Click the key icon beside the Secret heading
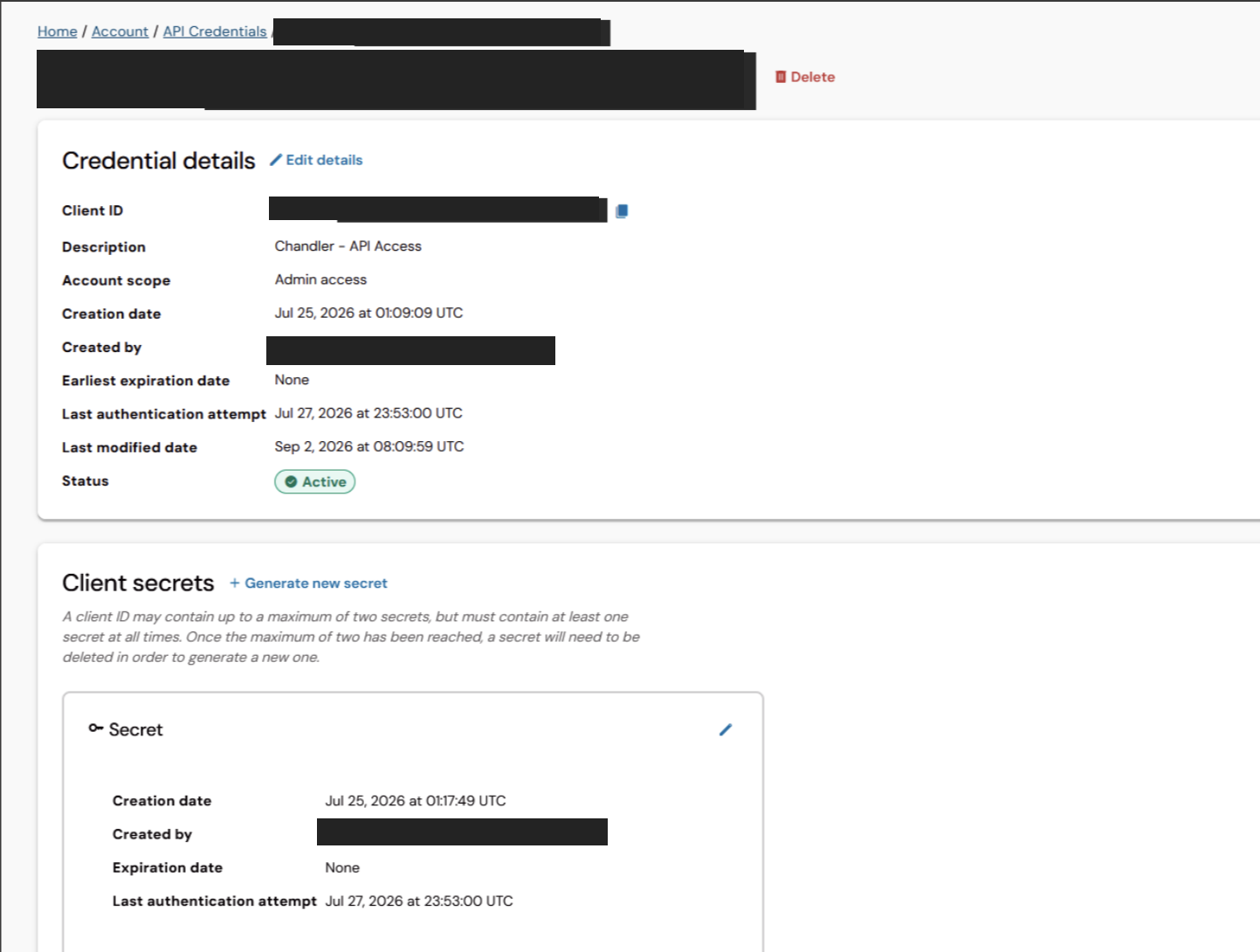The image size is (1260, 952). [x=96, y=728]
